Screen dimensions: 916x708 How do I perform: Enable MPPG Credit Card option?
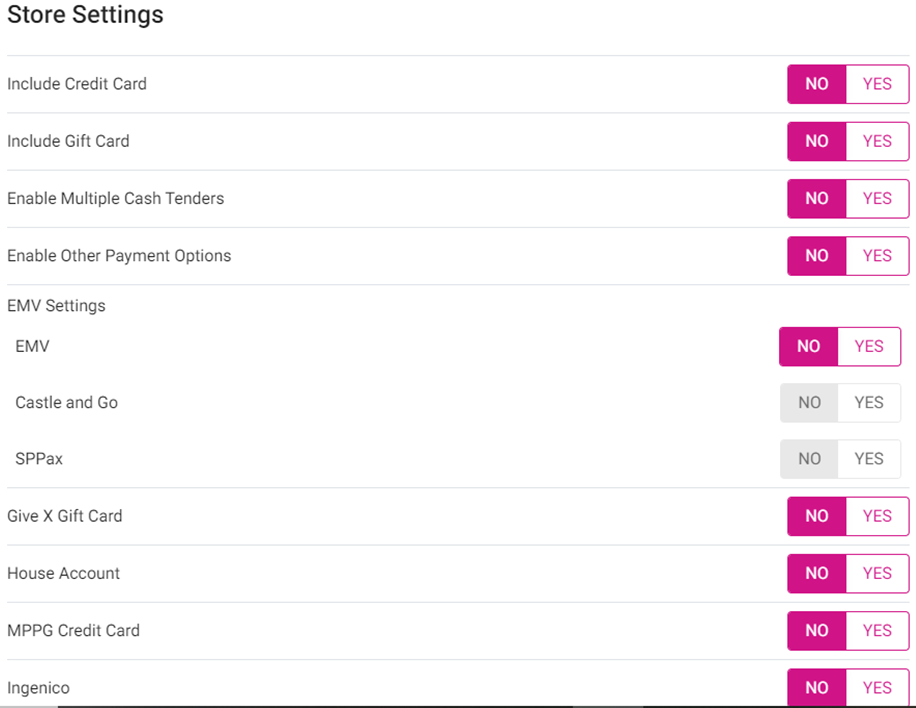coord(877,630)
